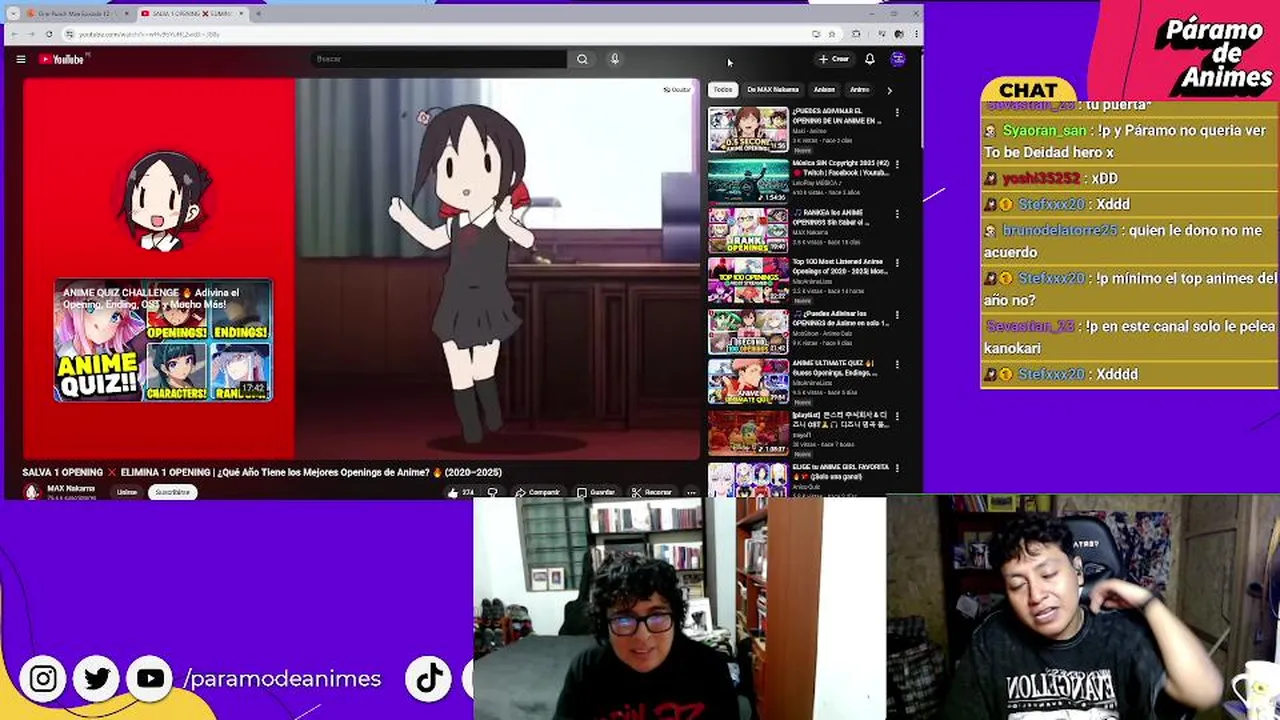1280x720 pixels.
Task: Open the 0.5 Second Anime Opening thumbnail
Action: (748, 130)
